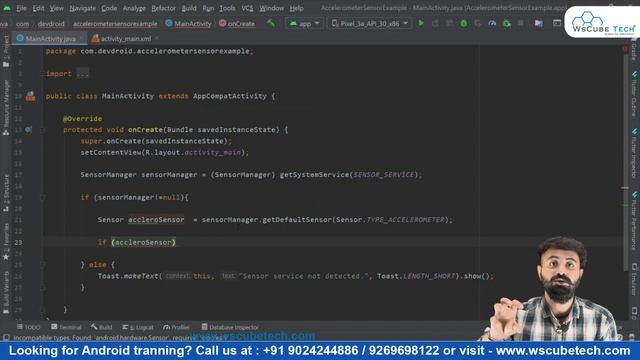
Task: Click the Profile app gauge icon
Action: (492, 23)
